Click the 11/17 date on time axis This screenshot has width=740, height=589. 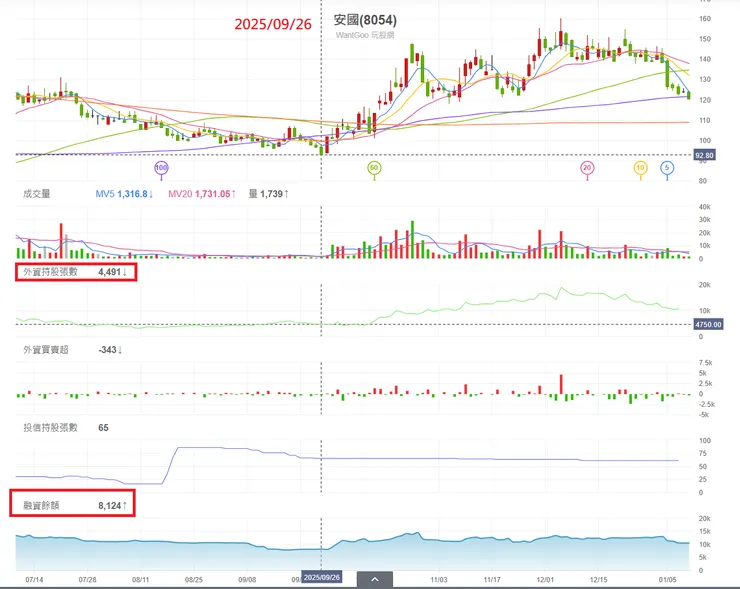492,580
